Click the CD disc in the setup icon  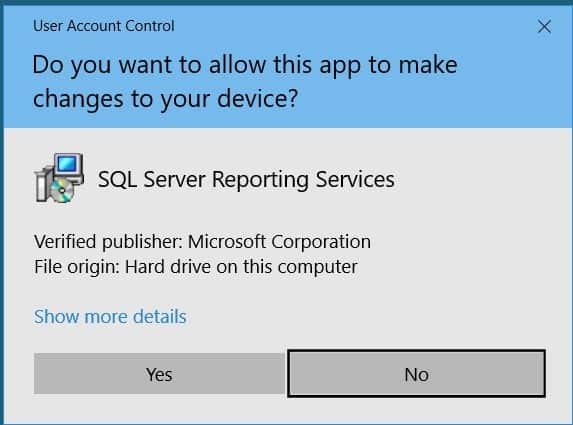click(62, 190)
